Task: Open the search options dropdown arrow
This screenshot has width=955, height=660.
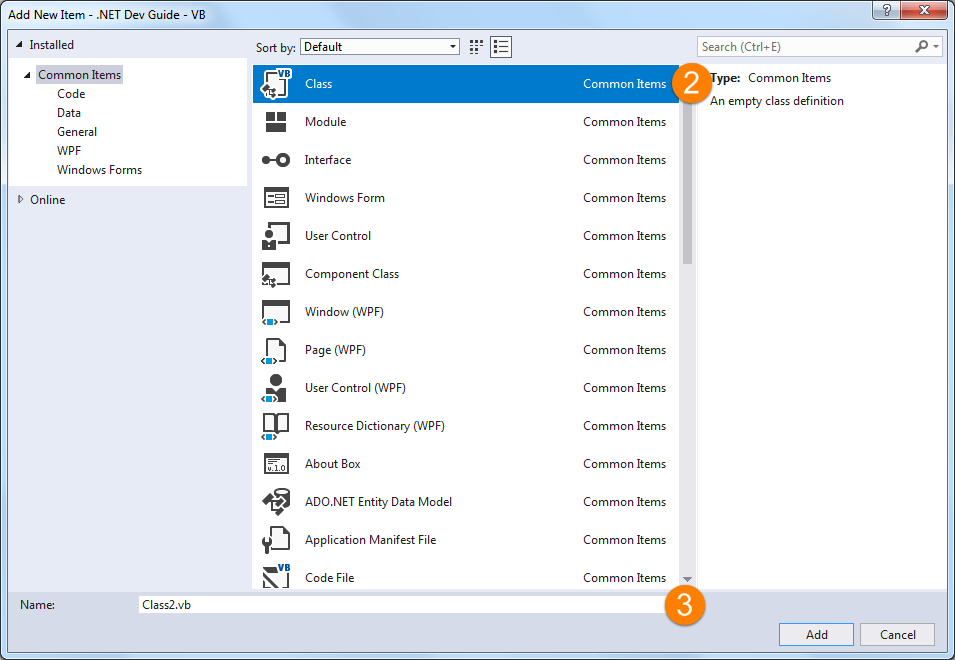Action: (936, 47)
